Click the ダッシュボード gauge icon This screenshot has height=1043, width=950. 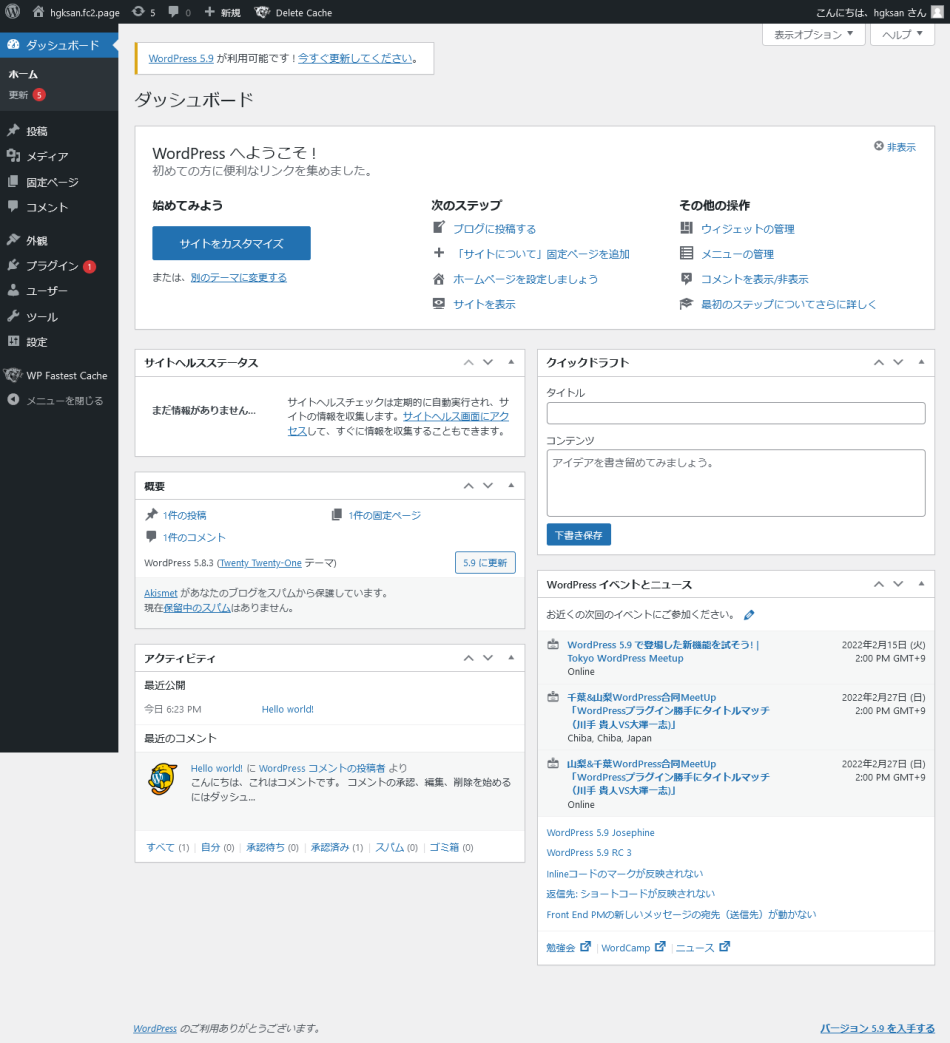click(x=13, y=45)
